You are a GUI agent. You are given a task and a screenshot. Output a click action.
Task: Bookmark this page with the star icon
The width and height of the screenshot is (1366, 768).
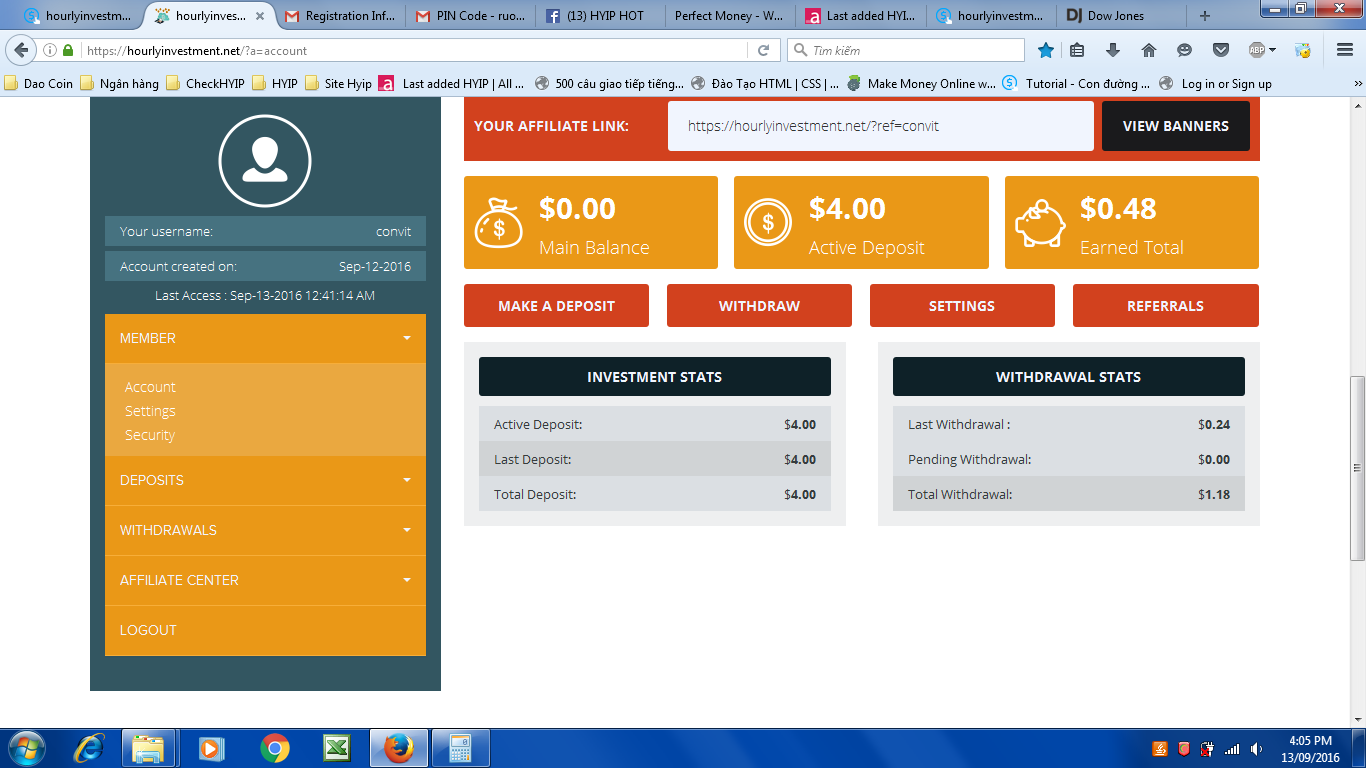pyautogui.click(x=1046, y=50)
